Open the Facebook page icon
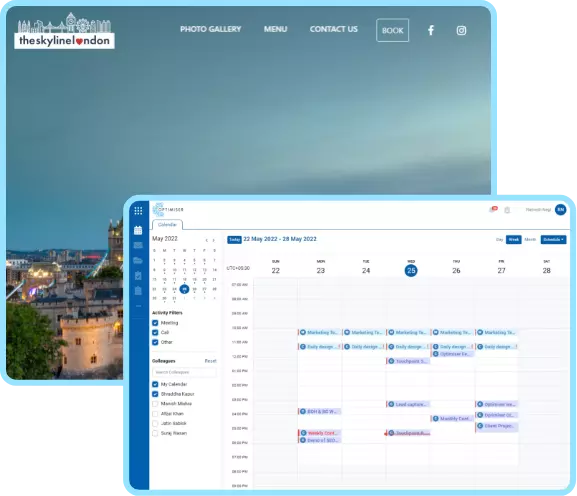The image size is (577, 496). pos(431,30)
